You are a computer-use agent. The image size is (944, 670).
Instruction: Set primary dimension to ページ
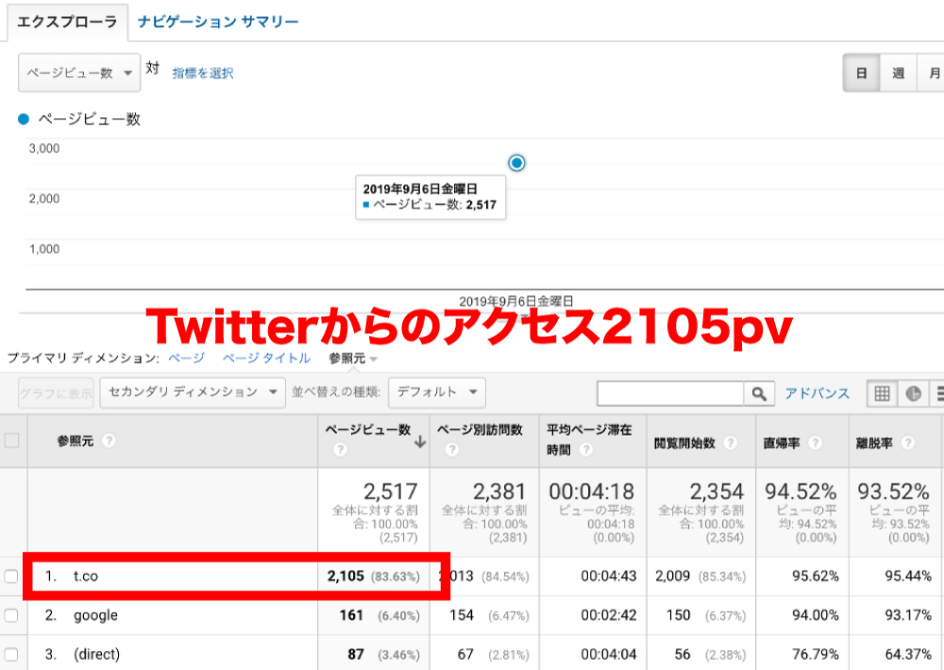point(186,358)
